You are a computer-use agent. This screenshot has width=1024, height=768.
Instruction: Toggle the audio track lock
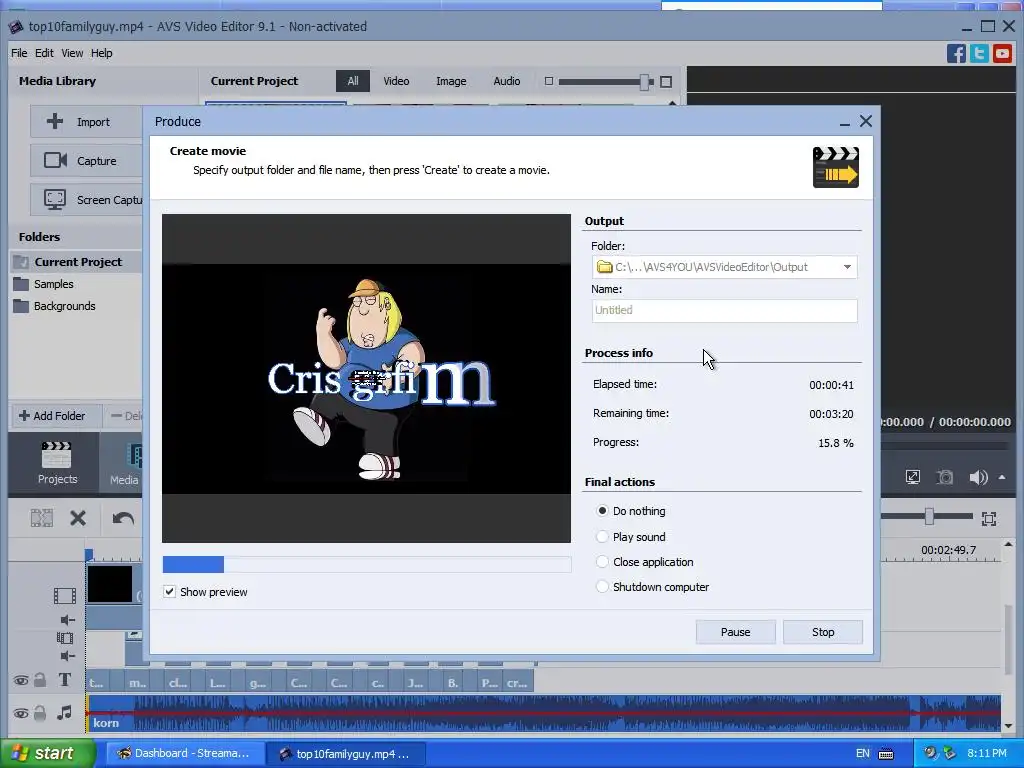[40, 712]
